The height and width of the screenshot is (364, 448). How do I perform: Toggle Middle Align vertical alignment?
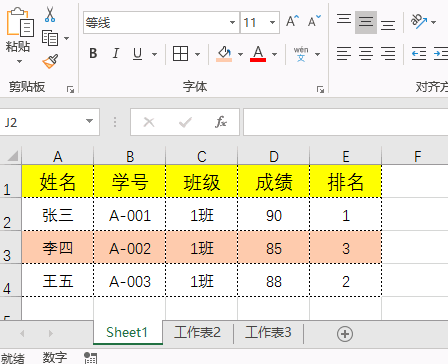click(x=366, y=22)
